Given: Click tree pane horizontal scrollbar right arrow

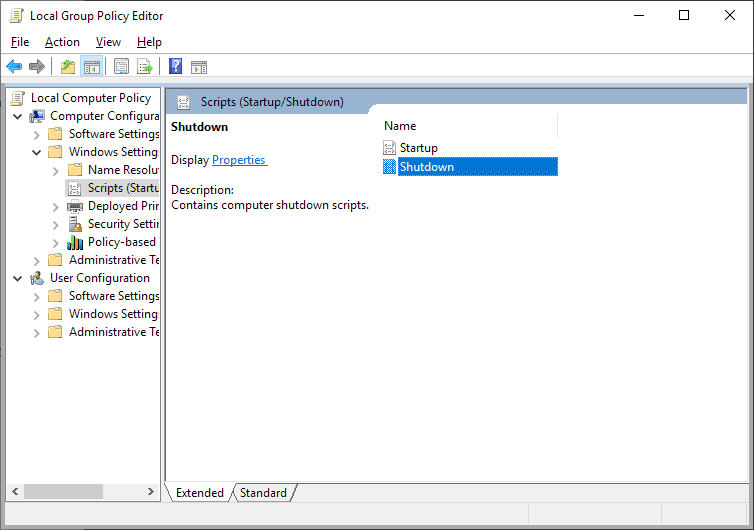Looking at the screenshot, I should 151,492.
